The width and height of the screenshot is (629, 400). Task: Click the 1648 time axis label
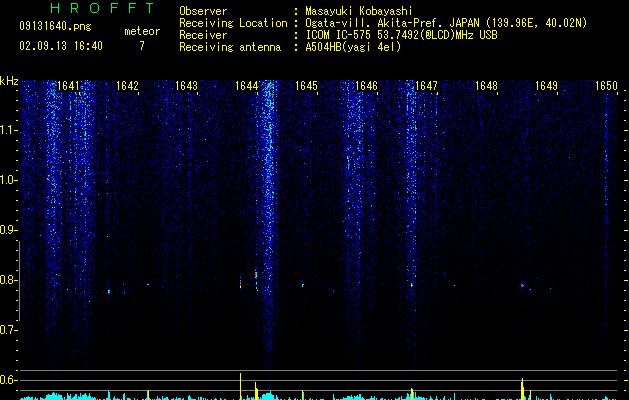coord(486,86)
